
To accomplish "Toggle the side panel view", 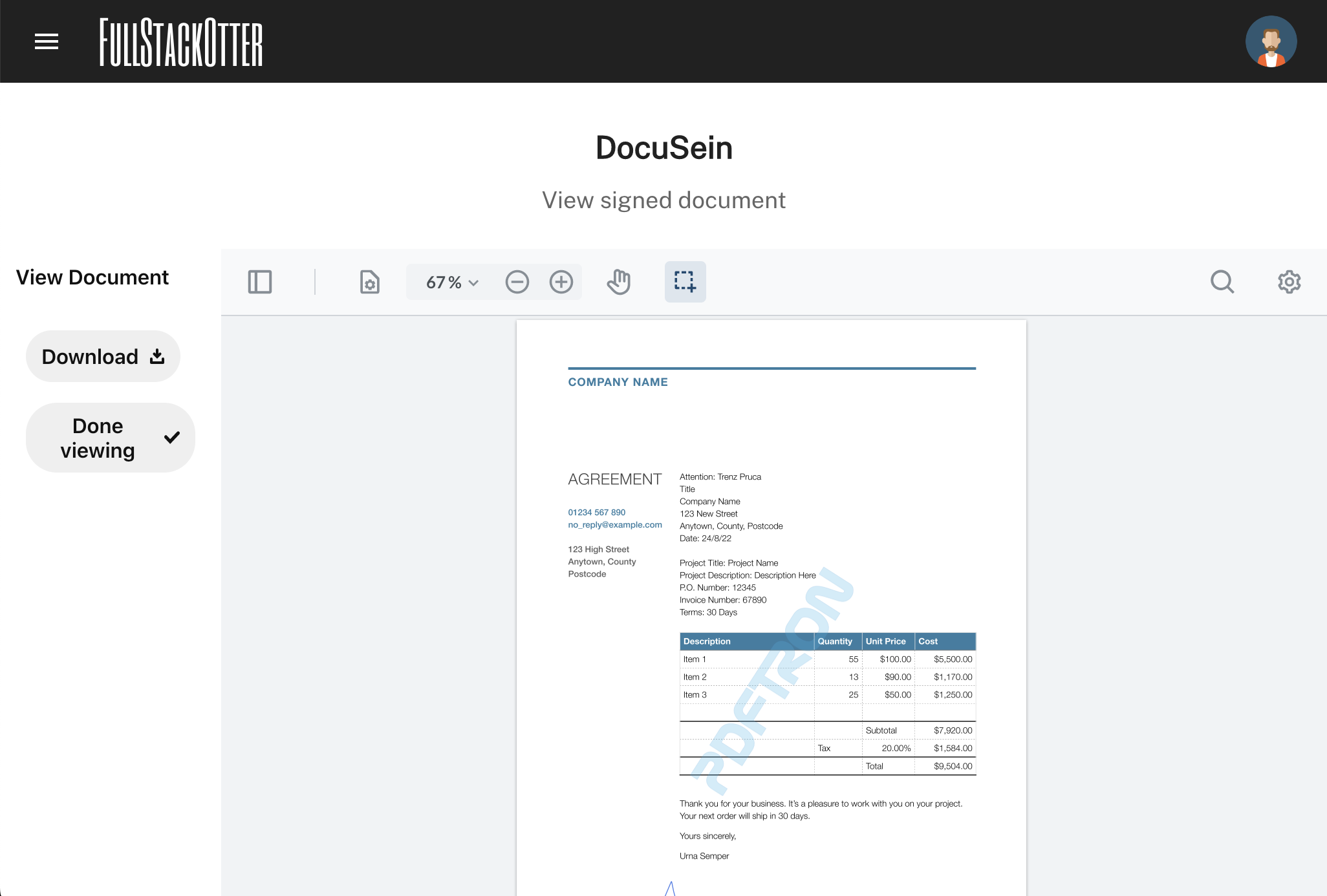I will tap(260, 282).
